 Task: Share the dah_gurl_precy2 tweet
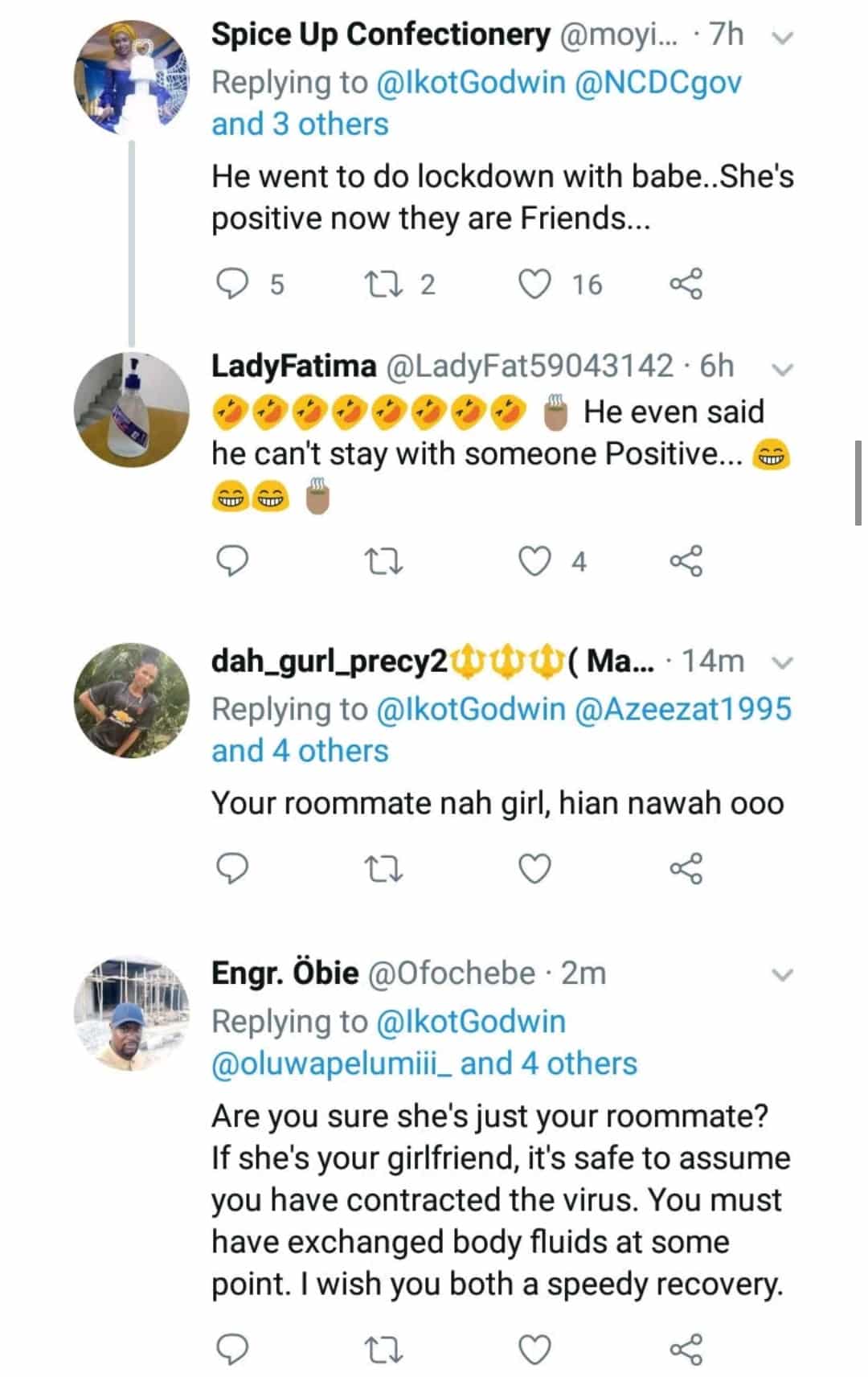pyautogui.click(x=686, y=868)
